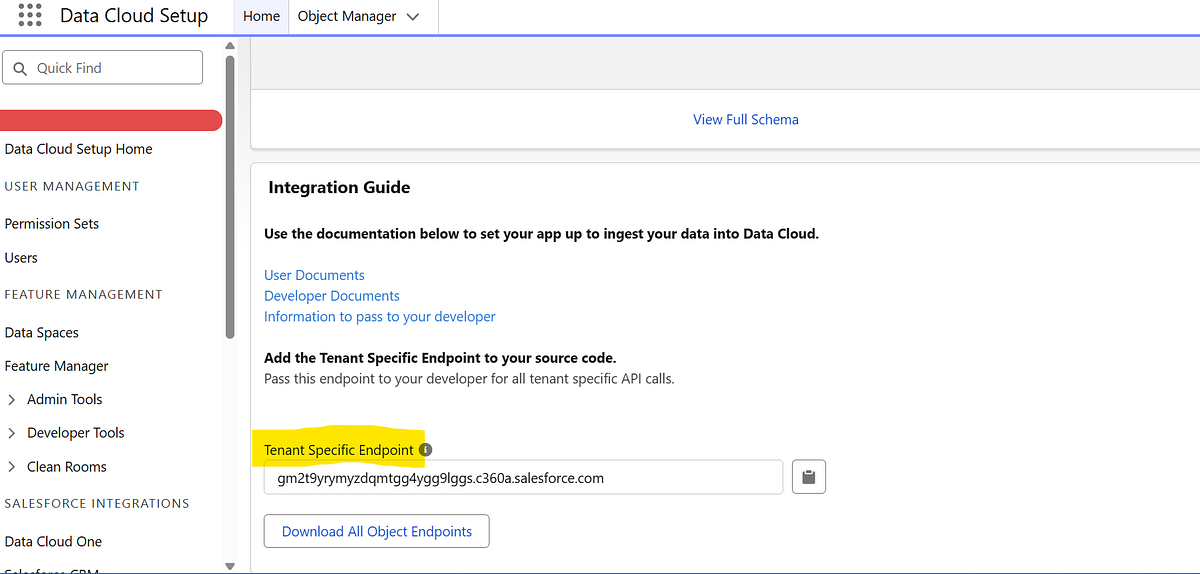Go to Data Cloud Setup Home
This screenshot has height=574, width=1200.
tap(78, 149)
